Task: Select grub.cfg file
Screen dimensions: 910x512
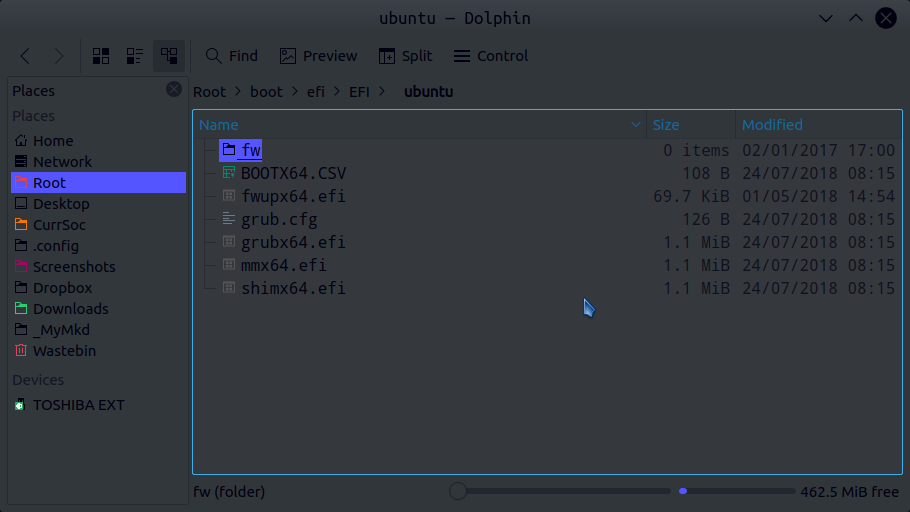Action: point(279,219)
